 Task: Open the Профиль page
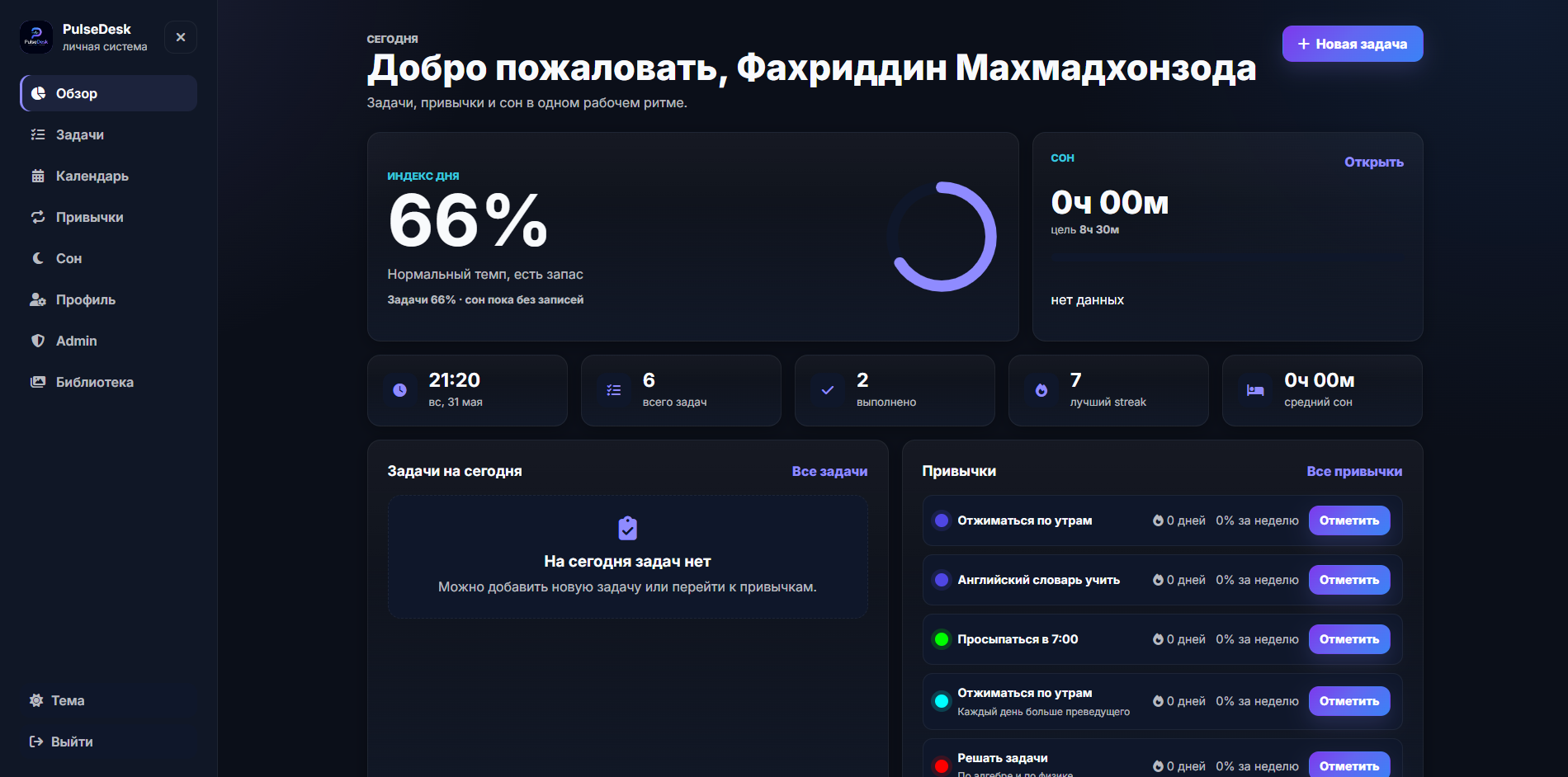click(x=109, y=299)
